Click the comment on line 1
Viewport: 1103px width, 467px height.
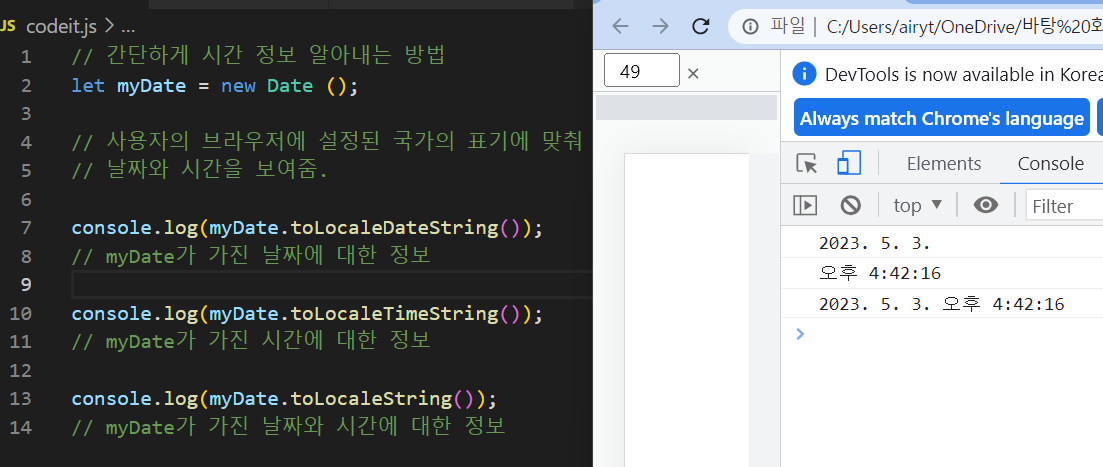(x=259, y=56)
